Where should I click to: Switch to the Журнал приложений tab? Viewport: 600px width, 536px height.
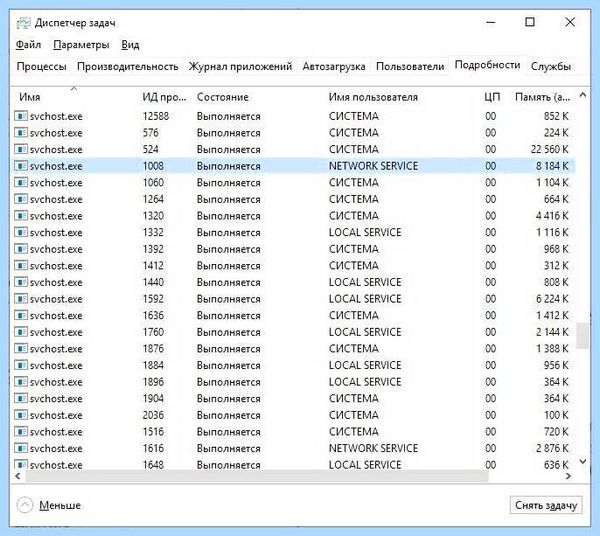click(x=240, y=67)
